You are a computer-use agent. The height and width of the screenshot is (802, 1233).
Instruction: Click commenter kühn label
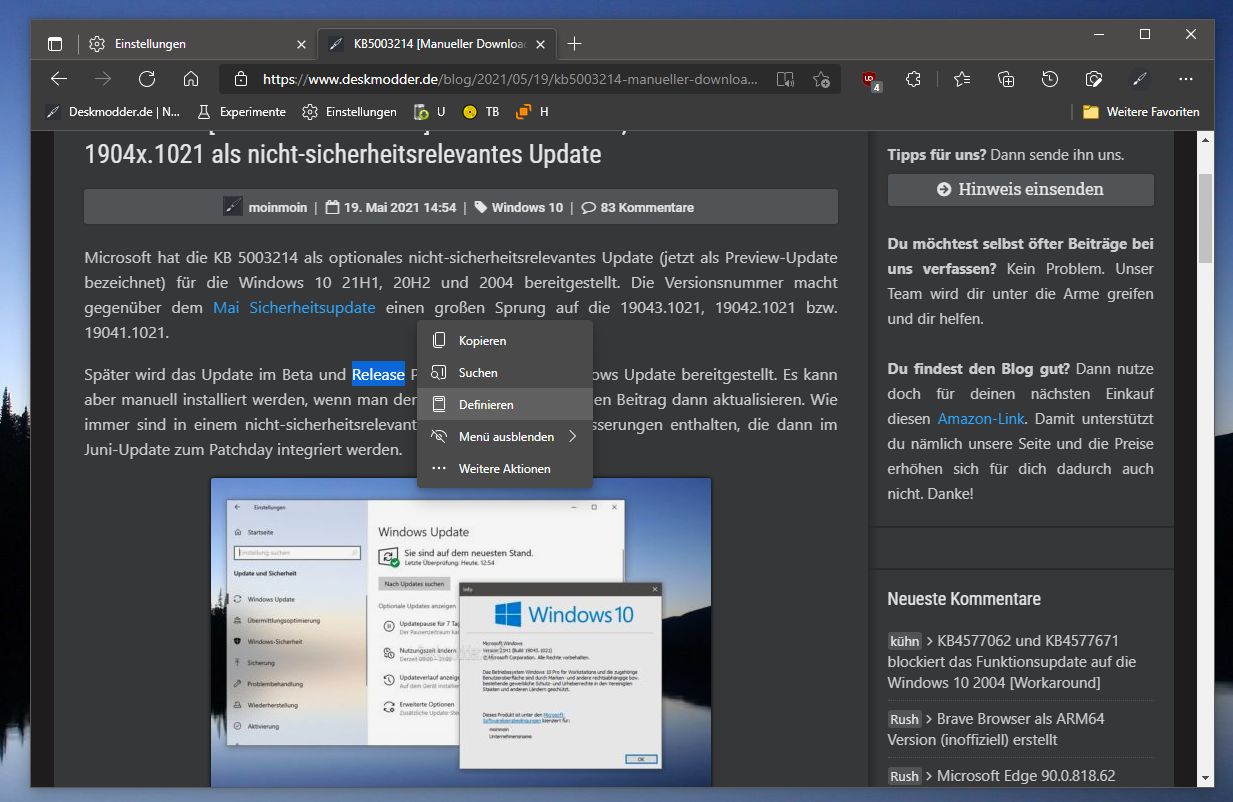click(x=904, y=641)
